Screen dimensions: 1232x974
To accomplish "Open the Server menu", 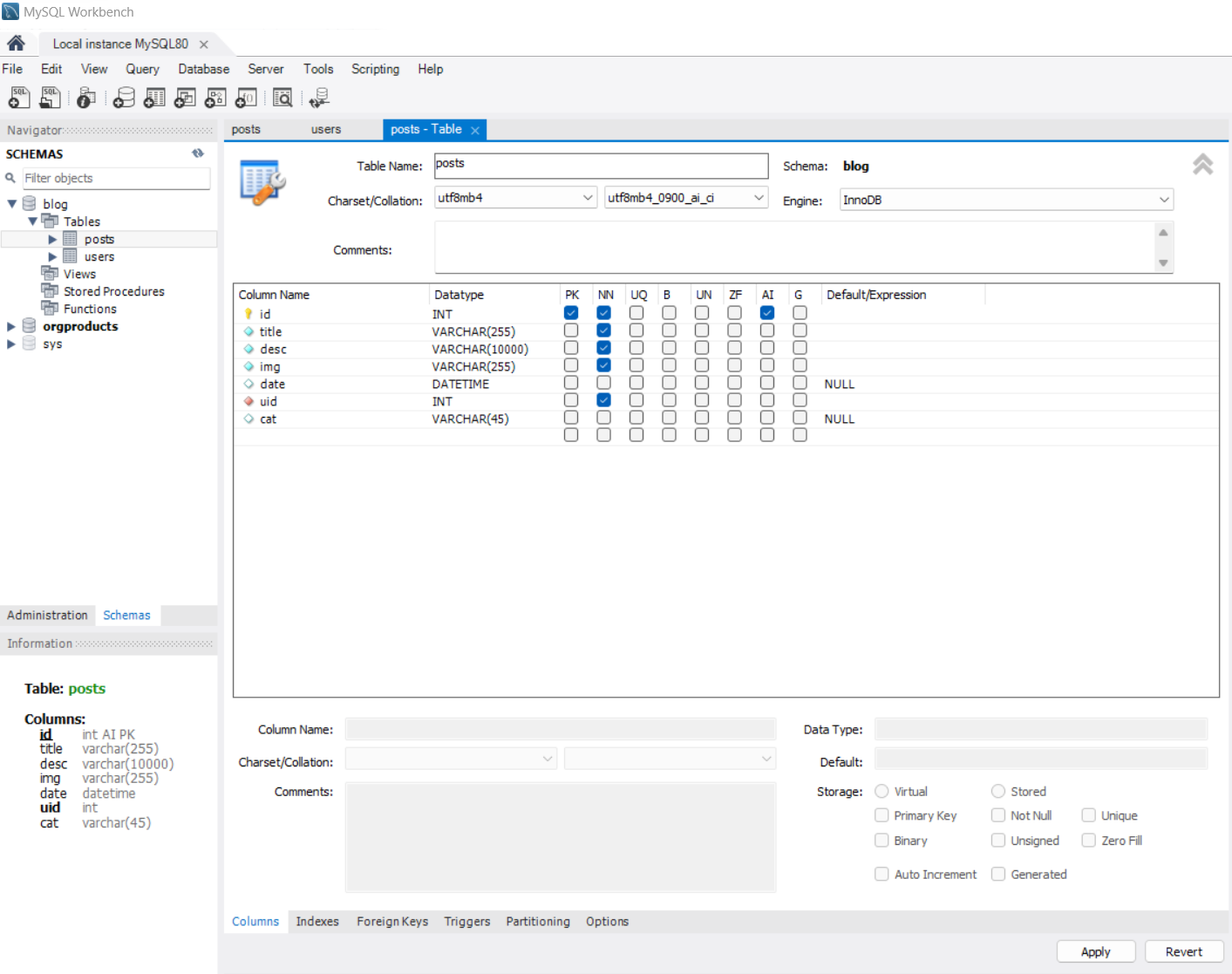I will [x=266, y=69].
